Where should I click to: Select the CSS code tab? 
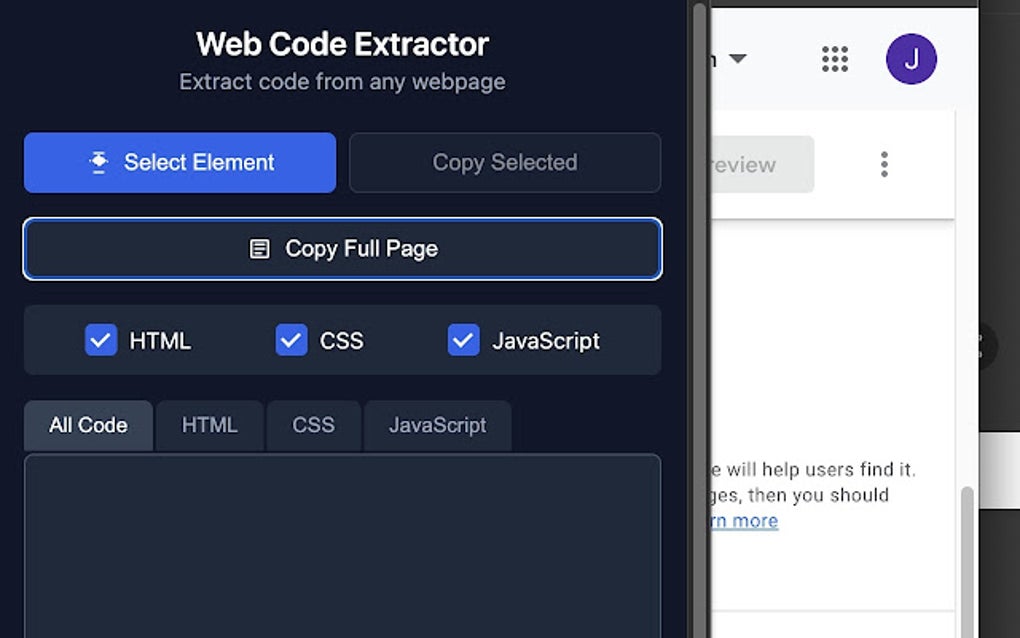click(x=313, y=424)
